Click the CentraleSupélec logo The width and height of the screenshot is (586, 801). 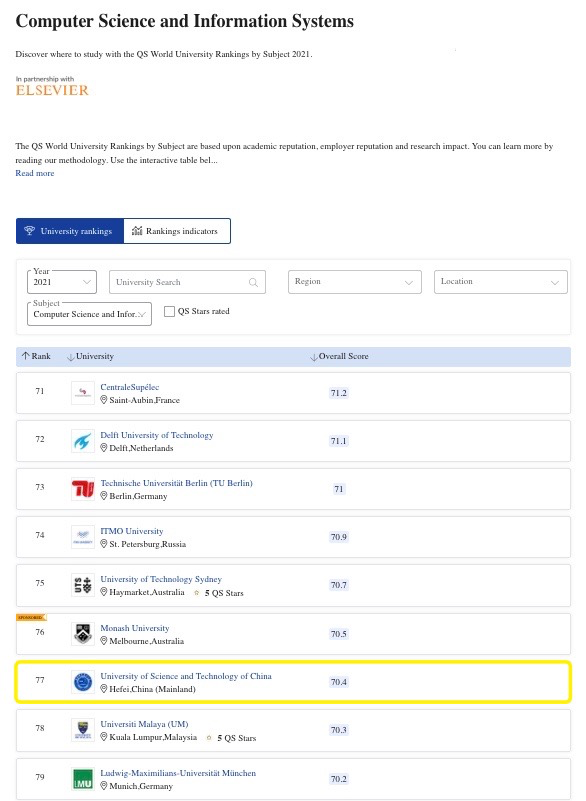(83, 393)
